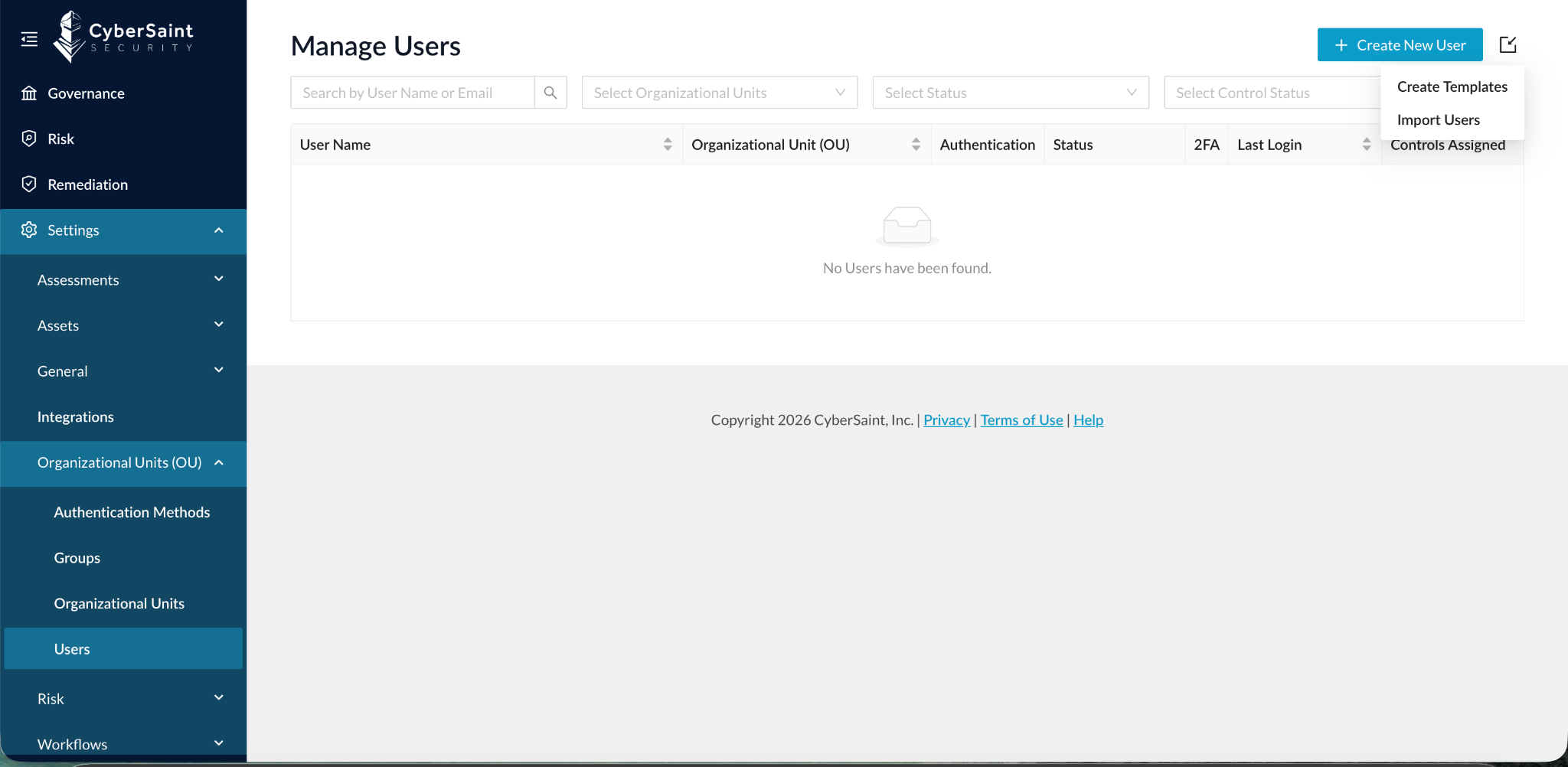
Task: Click the CyberSaint Security logo
Action: click(x=123, y=36)
